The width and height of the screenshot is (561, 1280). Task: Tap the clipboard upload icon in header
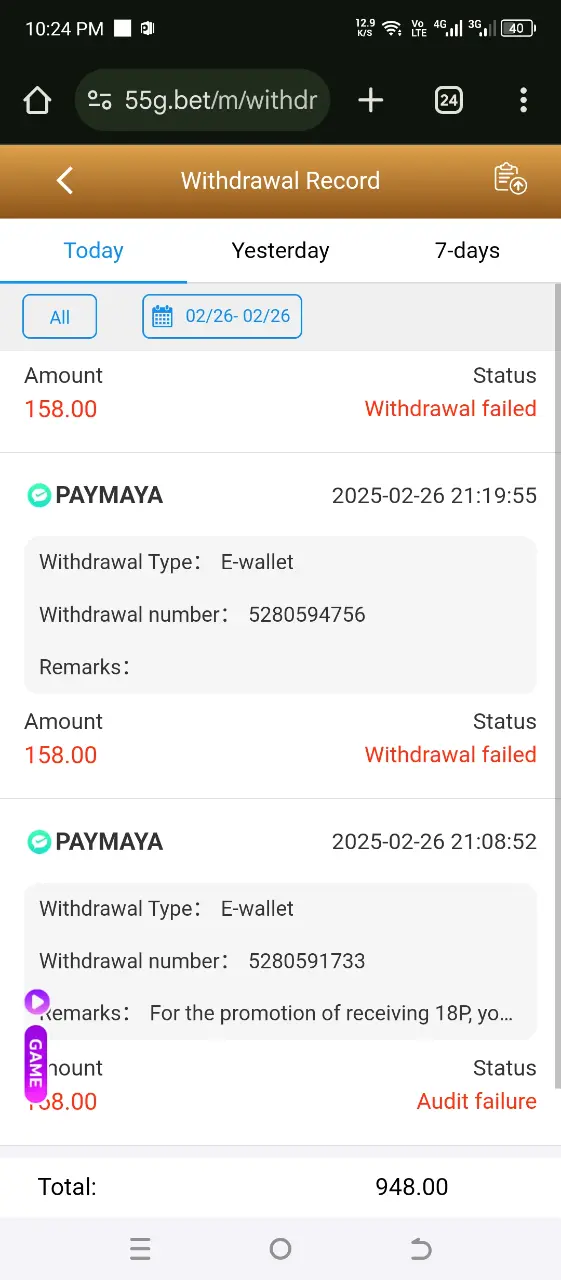coord(510,179)
